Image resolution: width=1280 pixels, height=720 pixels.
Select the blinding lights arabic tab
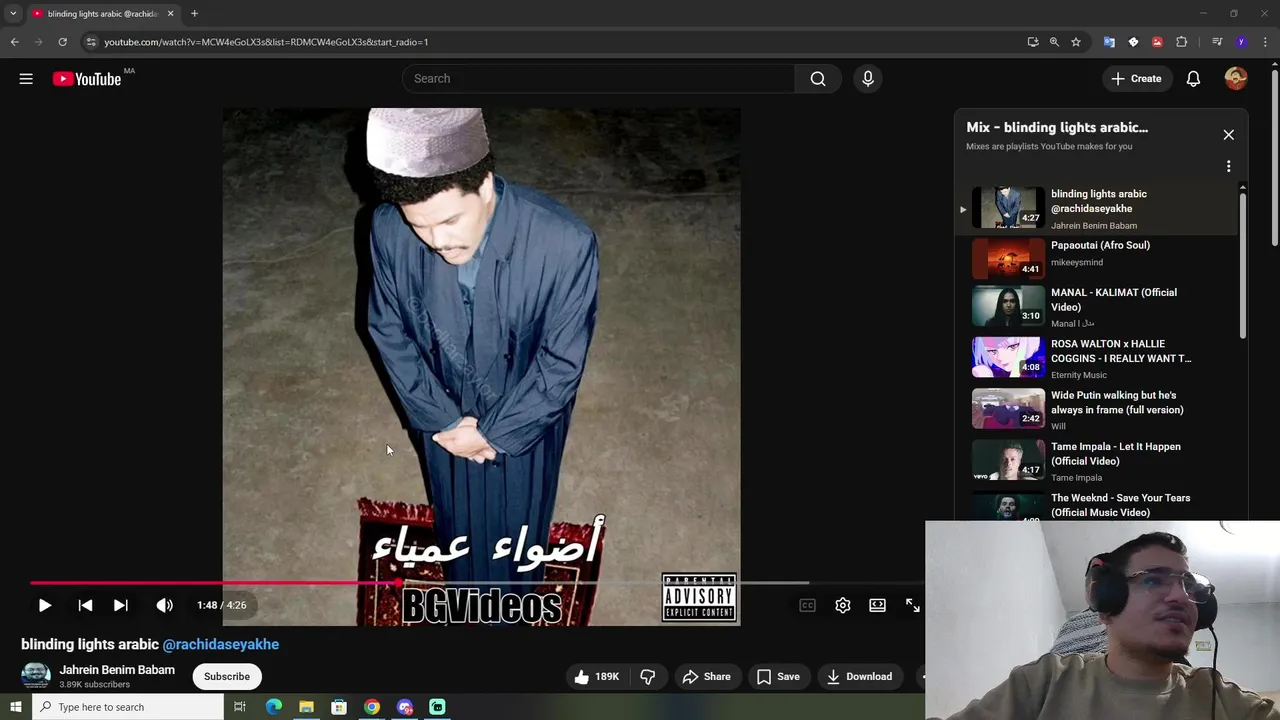[103, 14]
